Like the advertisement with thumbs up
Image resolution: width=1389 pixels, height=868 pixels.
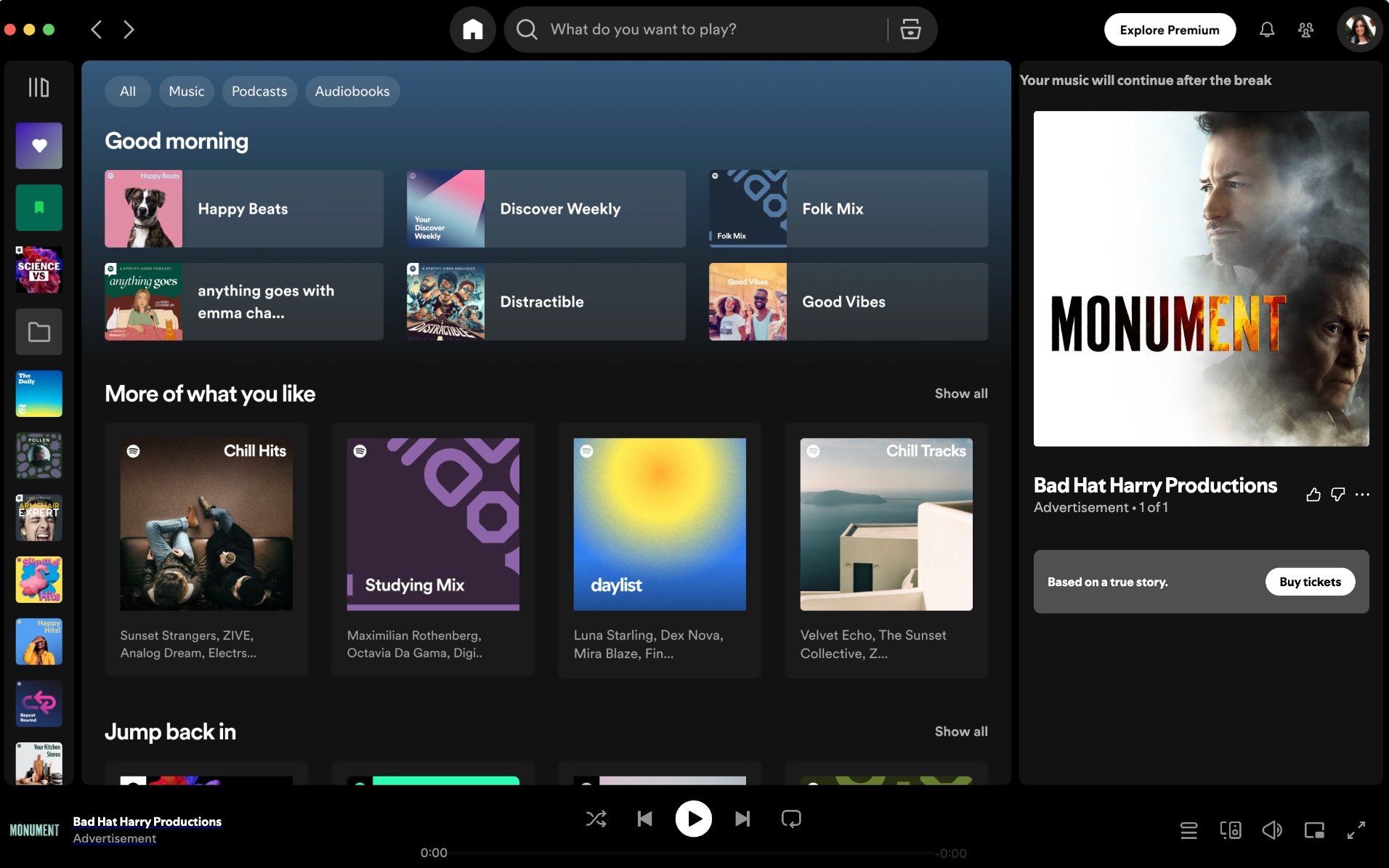[1313, 495]
